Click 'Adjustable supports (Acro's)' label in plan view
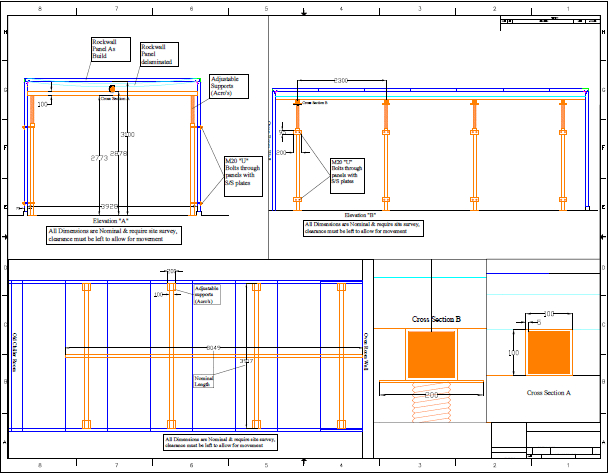608x473 pixels. (207, 295)
